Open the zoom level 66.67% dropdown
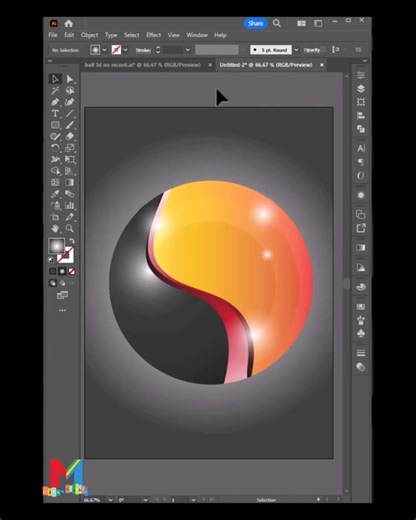 click(x=111, y=500)
